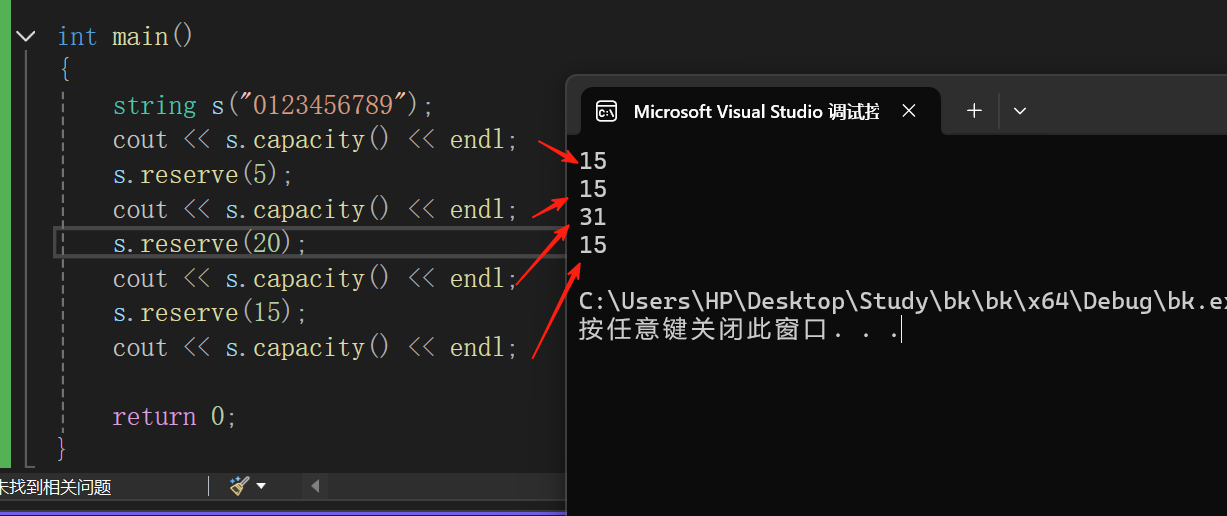Click the line 's.reserve(5);'
Screen dimensions: 1227x516
pyautogui.click(x=203, y=175)
